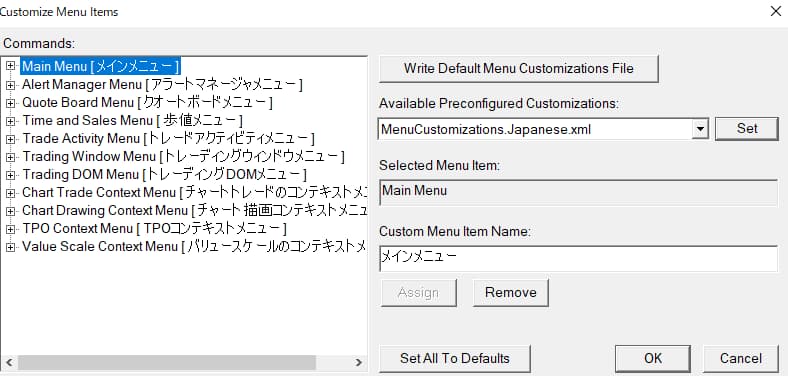Select the Trading Window Menu item
The width and height of the screenshot is (788, 376).
pyautogui.click(x=183, y=157)
